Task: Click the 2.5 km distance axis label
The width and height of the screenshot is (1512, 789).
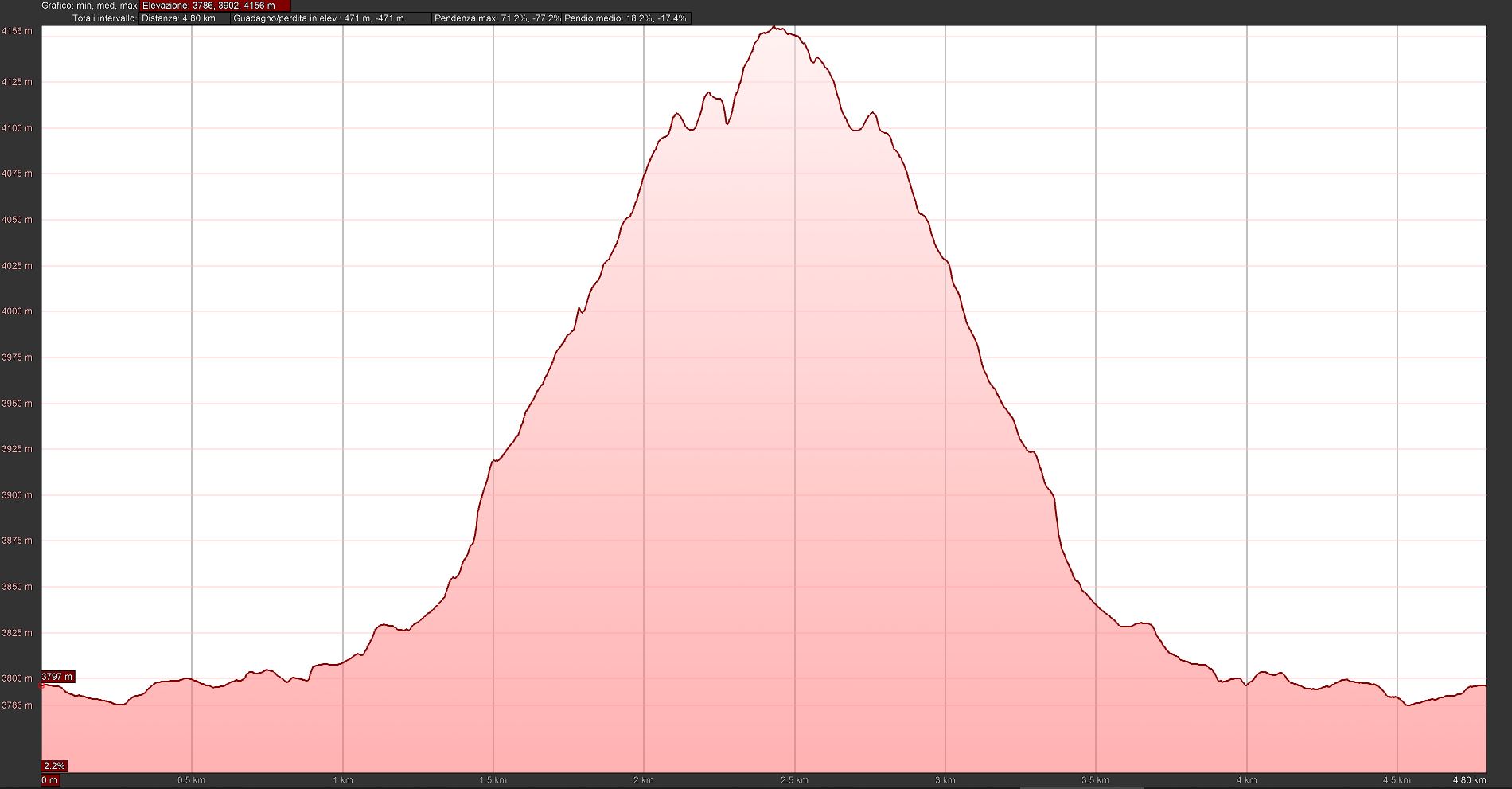Action: [x=794, y=780]
